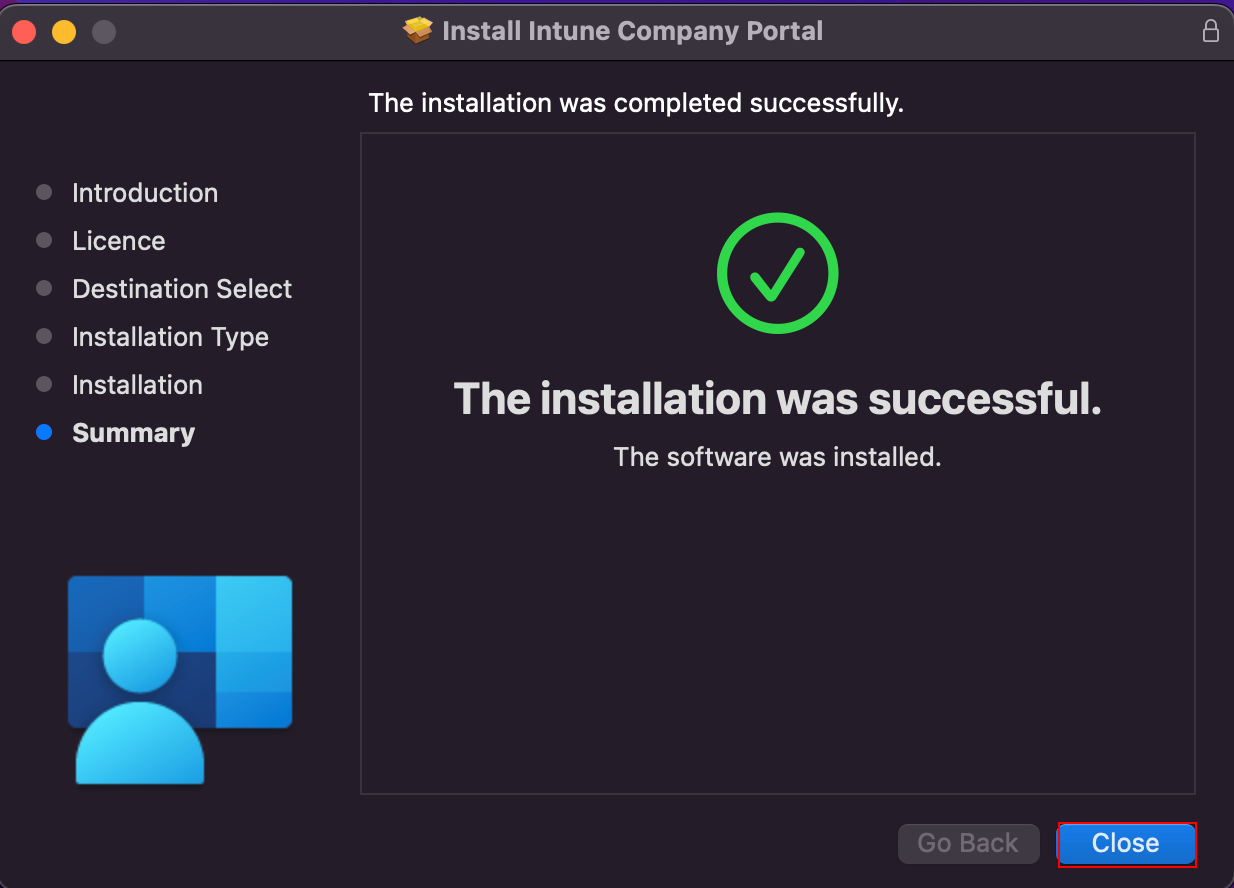Select the Introduction step in sidebar

point(145,193)
